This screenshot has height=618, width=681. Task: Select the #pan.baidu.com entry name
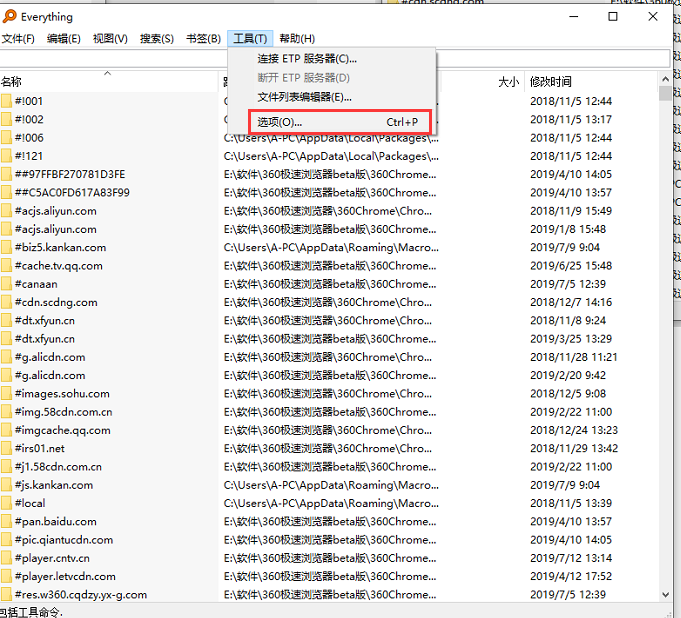(x=56, y=521)
